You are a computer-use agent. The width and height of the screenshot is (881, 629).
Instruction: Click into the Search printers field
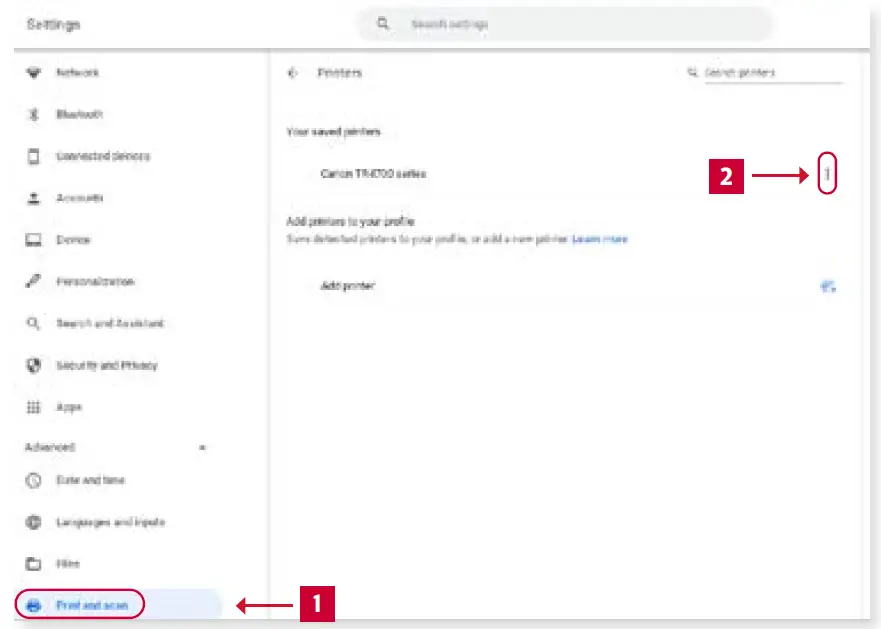[x=773, y=73]
